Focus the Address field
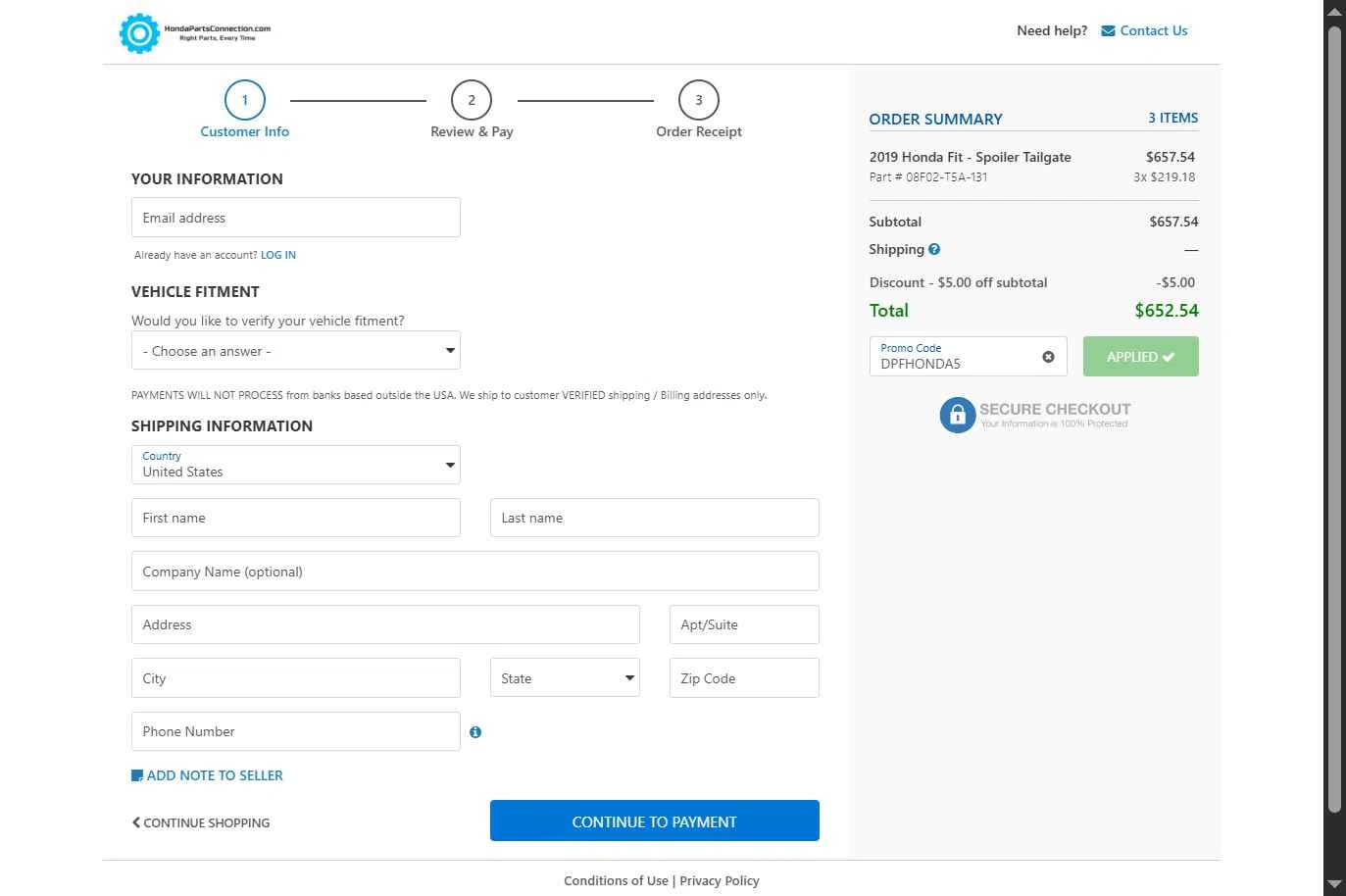Screen dimensions: 1346x896 [385, 624]
